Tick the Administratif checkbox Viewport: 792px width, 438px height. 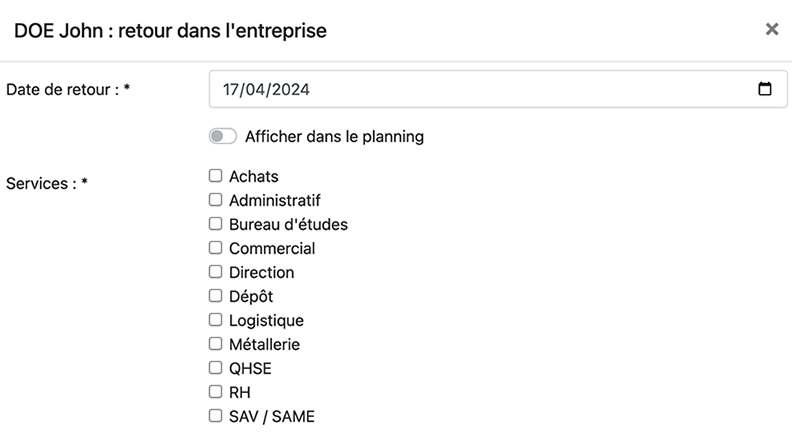pos(215,200)
